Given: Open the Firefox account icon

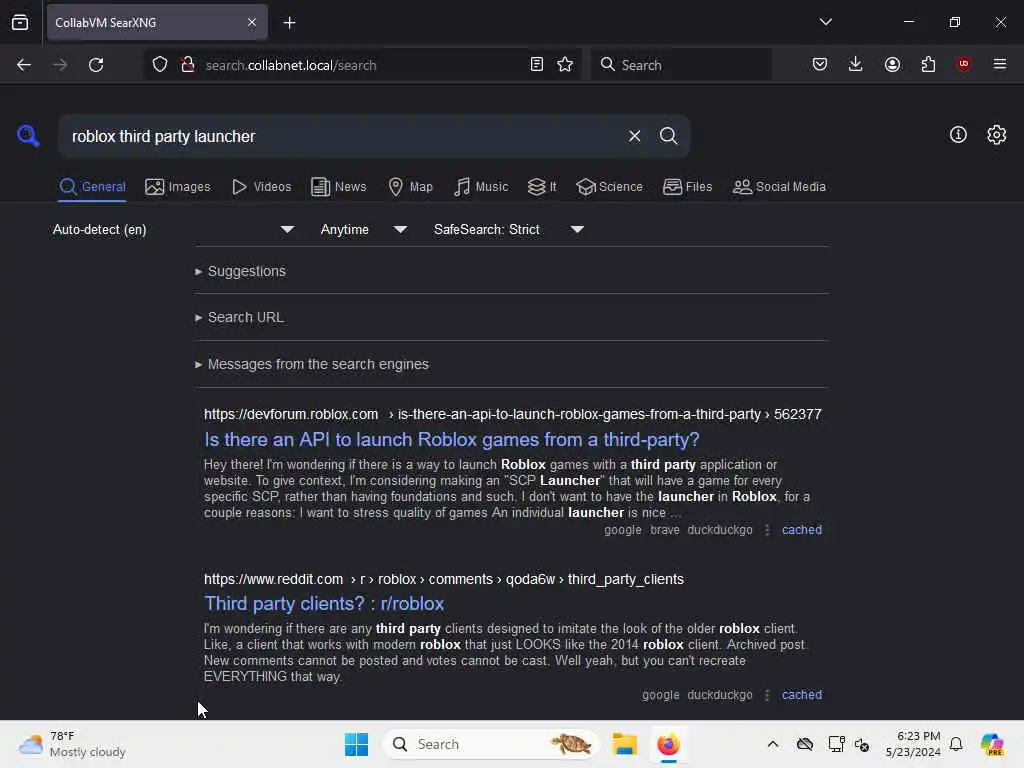Looking at the screenshot, I should 892,64.
